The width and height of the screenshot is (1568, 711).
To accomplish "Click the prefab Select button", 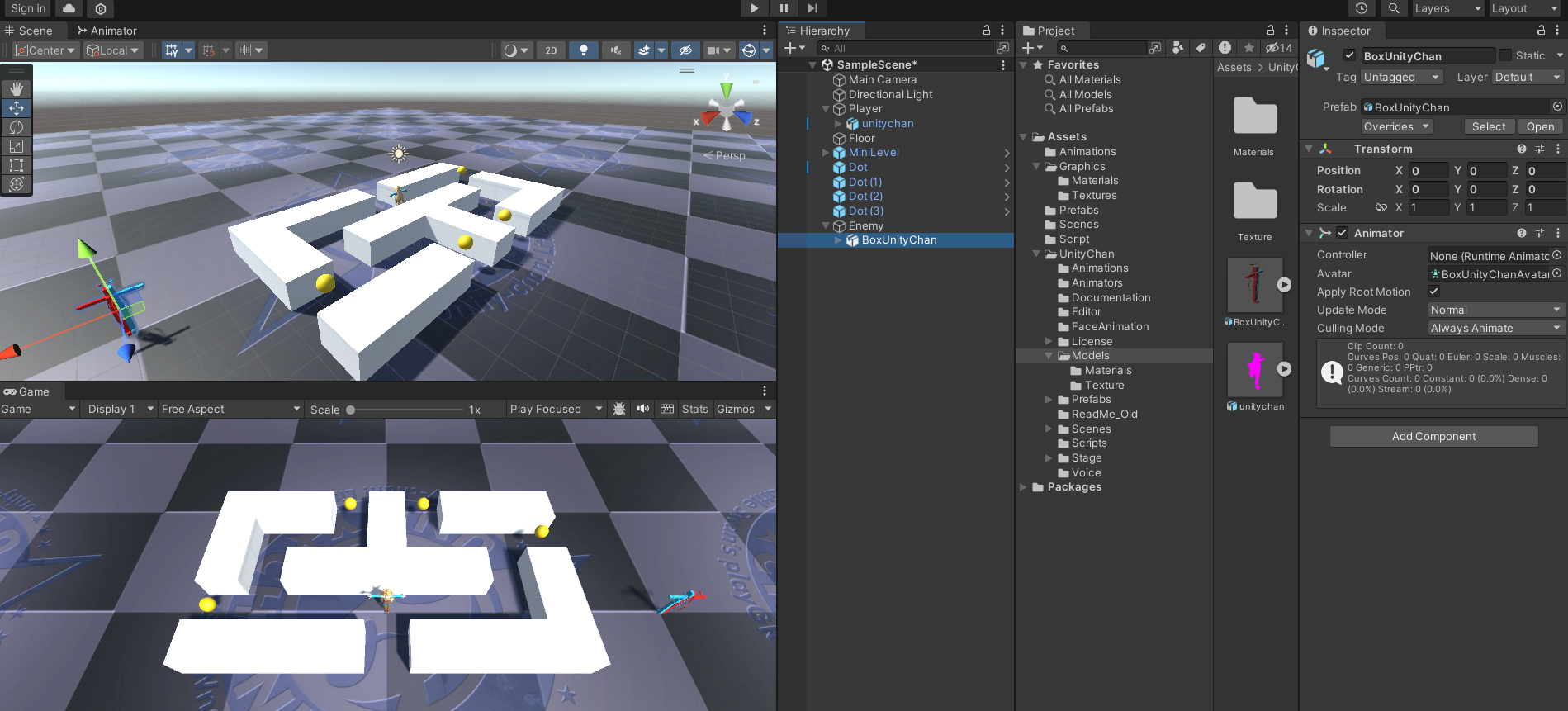I will (1489, 126).
